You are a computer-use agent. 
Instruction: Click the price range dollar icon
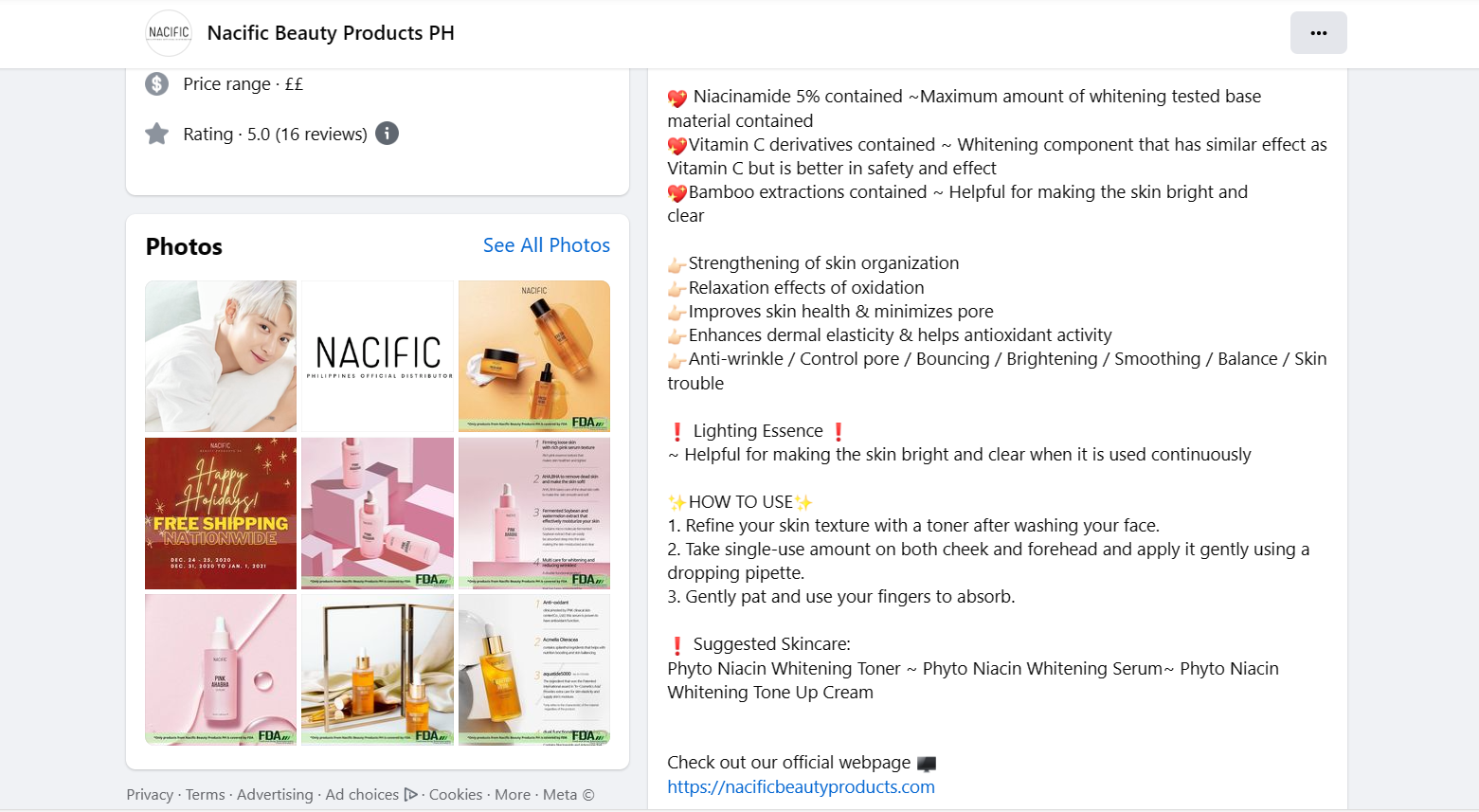tap(156, 83)
